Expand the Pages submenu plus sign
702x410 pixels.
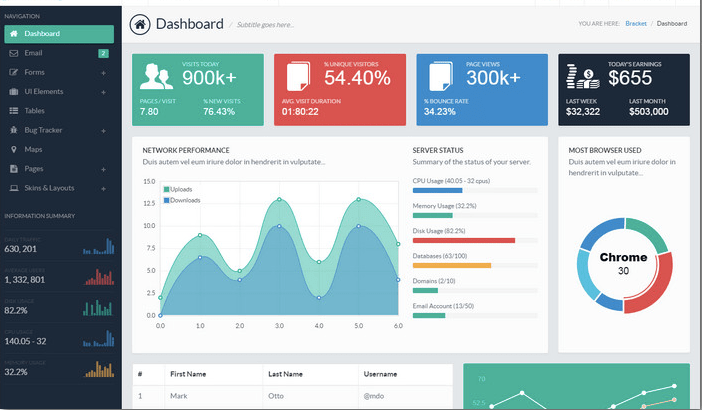pyautogui.click(x=103, y=169)
